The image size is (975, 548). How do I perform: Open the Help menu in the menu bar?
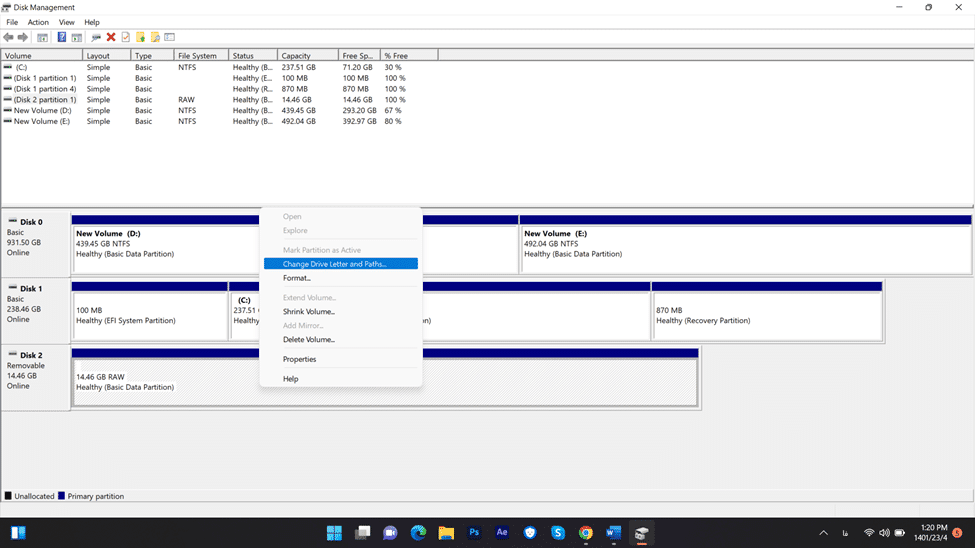(92, 22)
